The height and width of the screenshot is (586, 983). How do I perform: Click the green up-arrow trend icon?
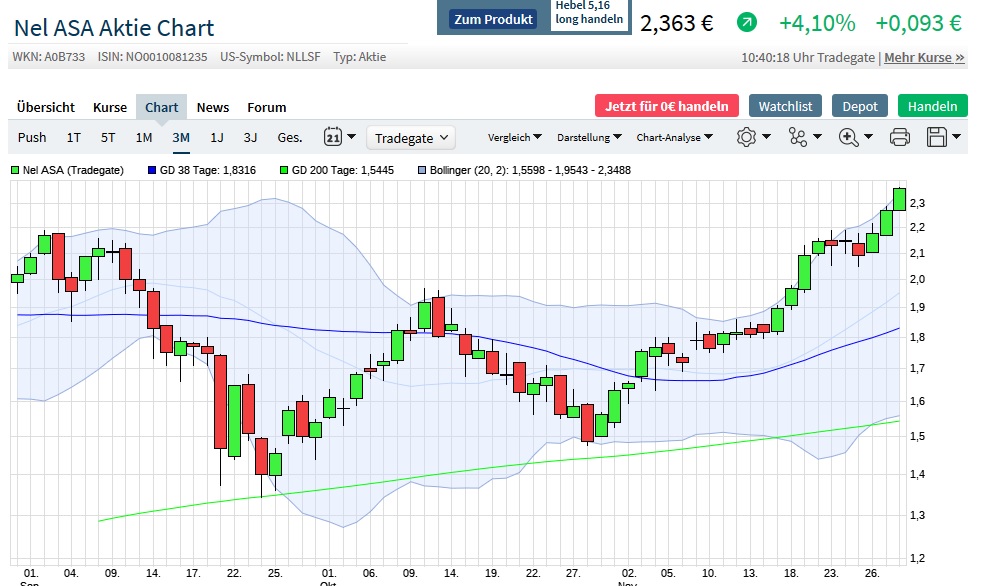tap(746, 23)
